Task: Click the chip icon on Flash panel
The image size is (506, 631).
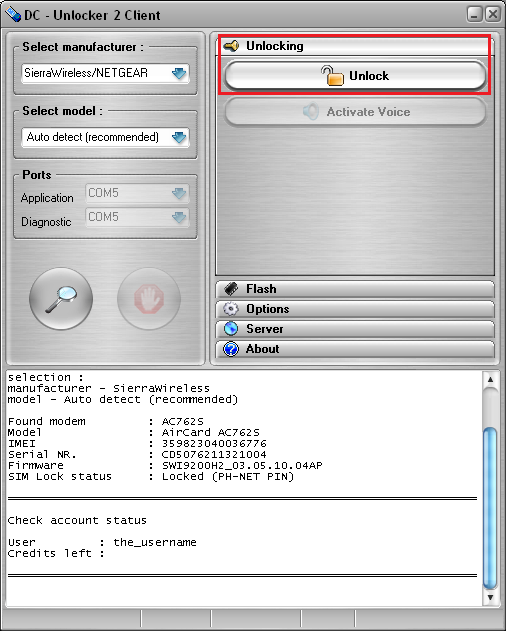Action: point(231,289)
